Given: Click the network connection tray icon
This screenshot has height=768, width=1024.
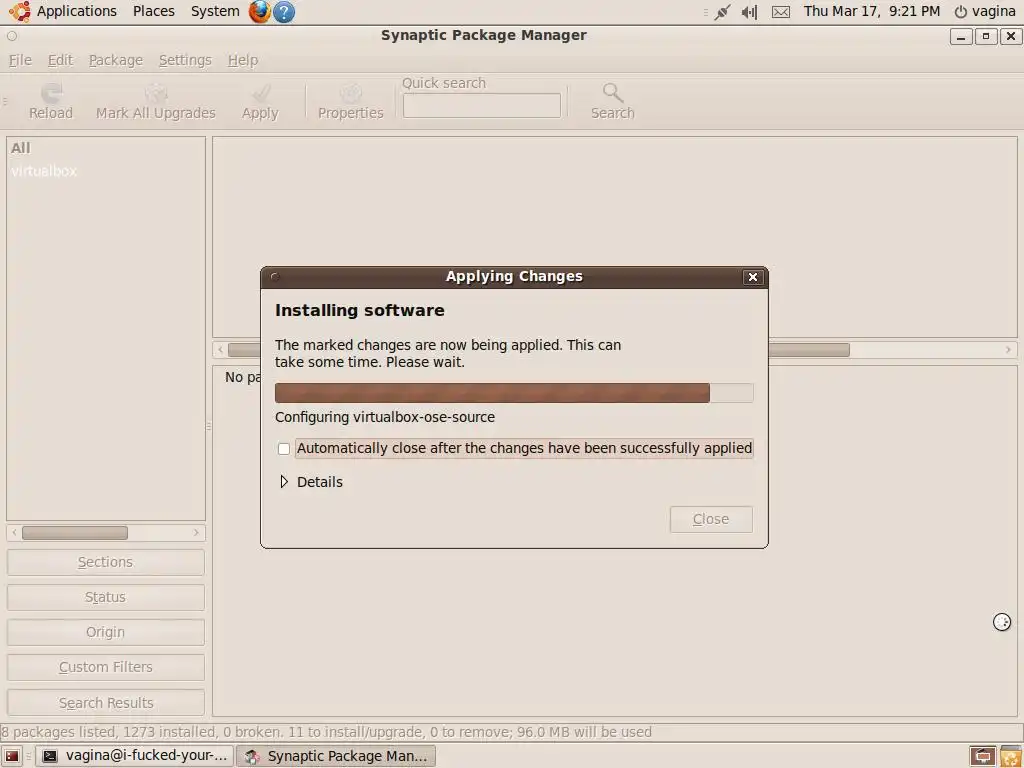Looking at the screenshot, I should 722,11.
